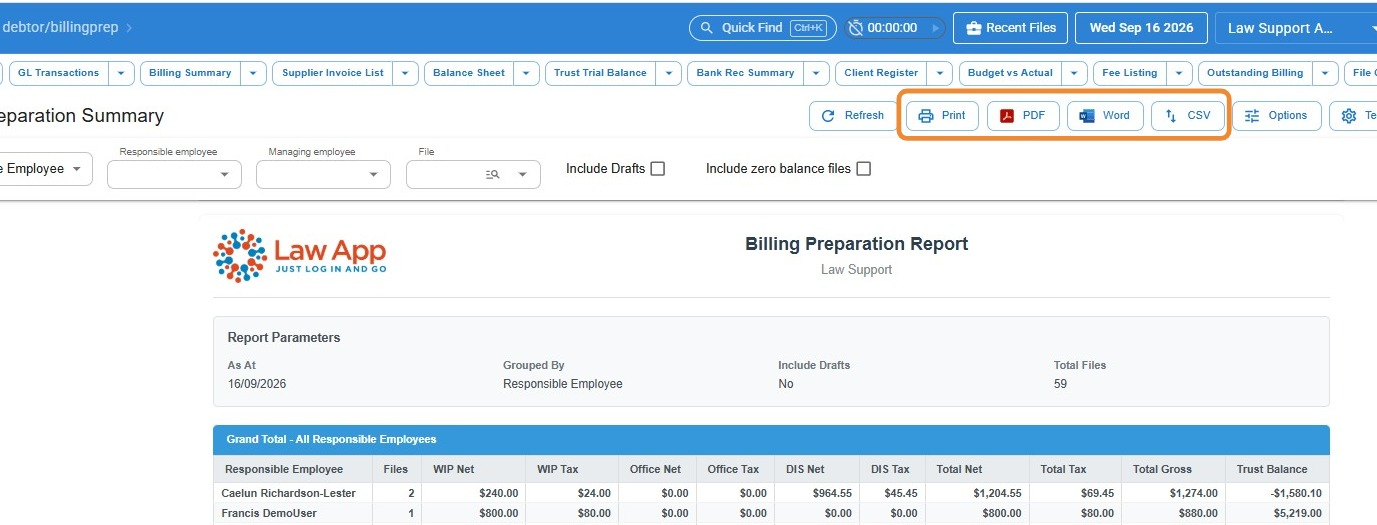This screenshot has width=1377, height=525.
Task: Open the Client Register report tab
Action: point(881,73)
